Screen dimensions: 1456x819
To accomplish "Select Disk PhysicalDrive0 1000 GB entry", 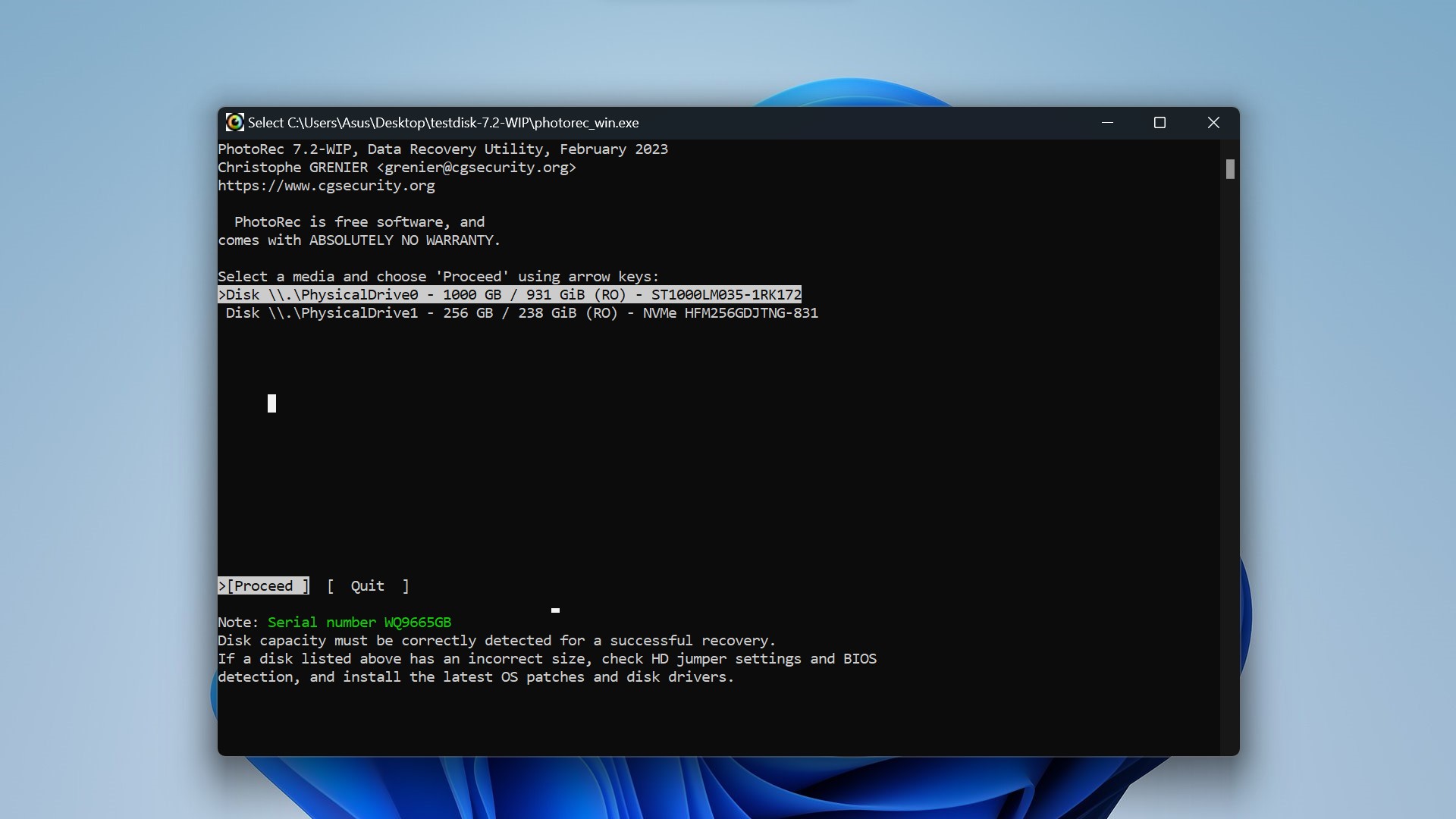I will 510,295.
